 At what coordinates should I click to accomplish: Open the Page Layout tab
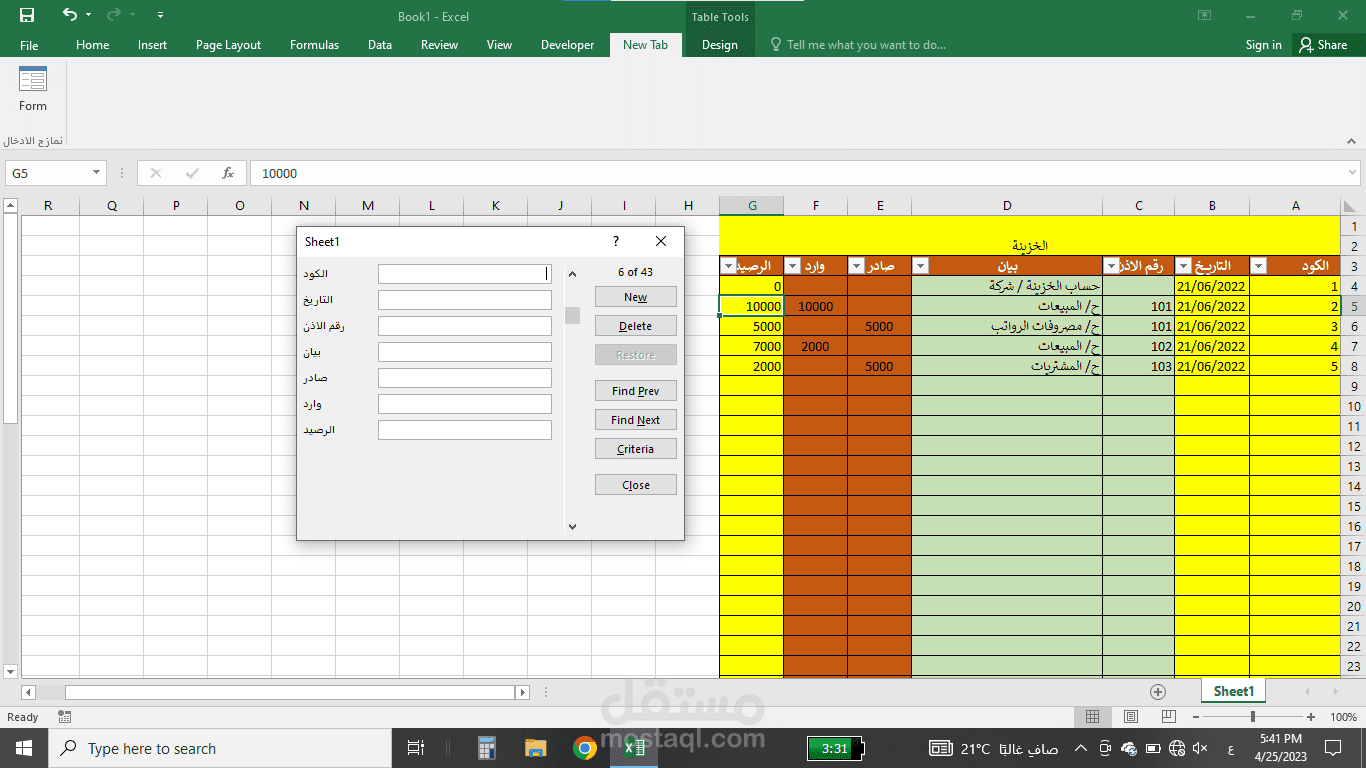[228, 45]
